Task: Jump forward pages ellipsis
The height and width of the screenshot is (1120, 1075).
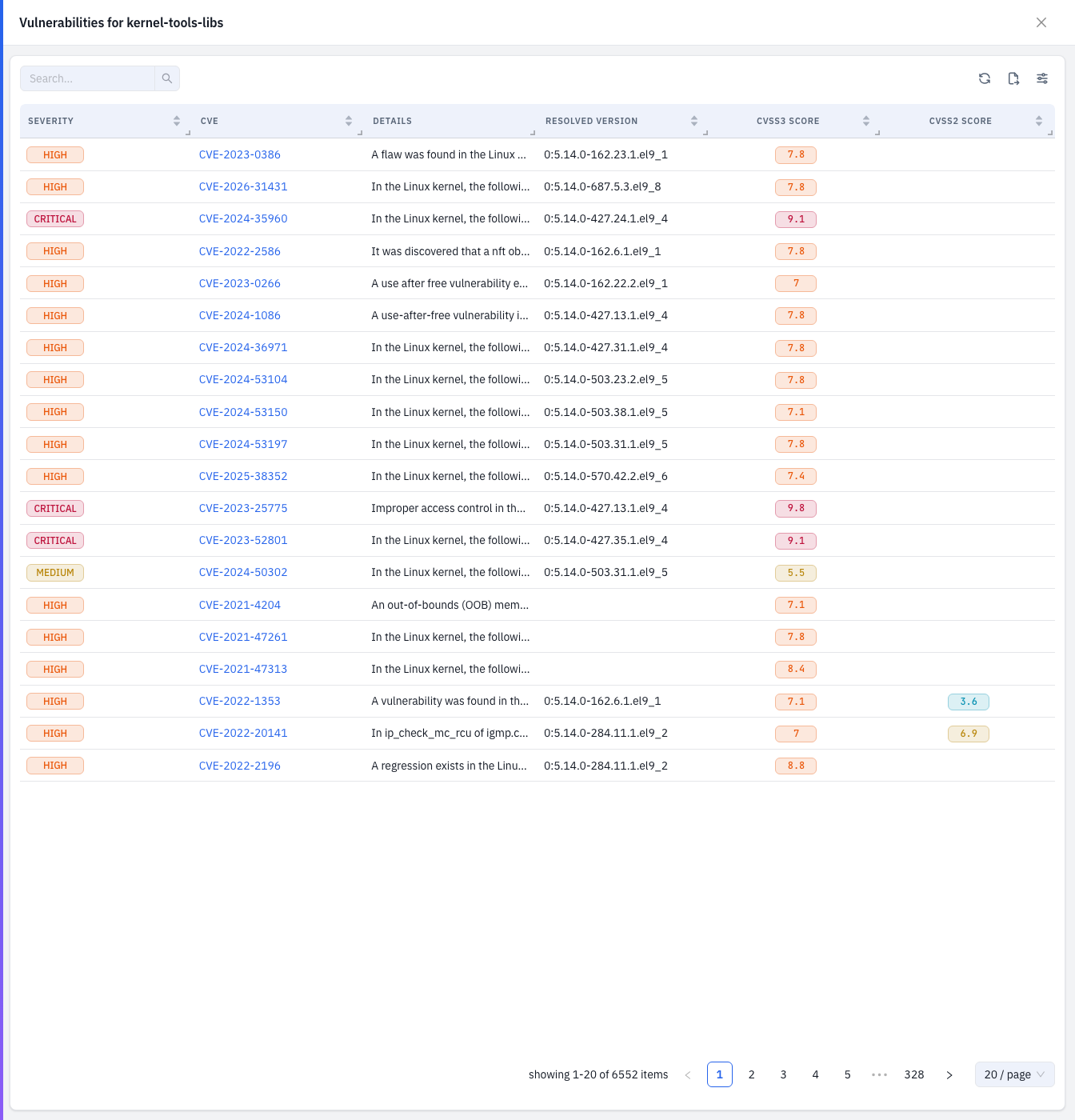Action: click(x=880, y=1074)
